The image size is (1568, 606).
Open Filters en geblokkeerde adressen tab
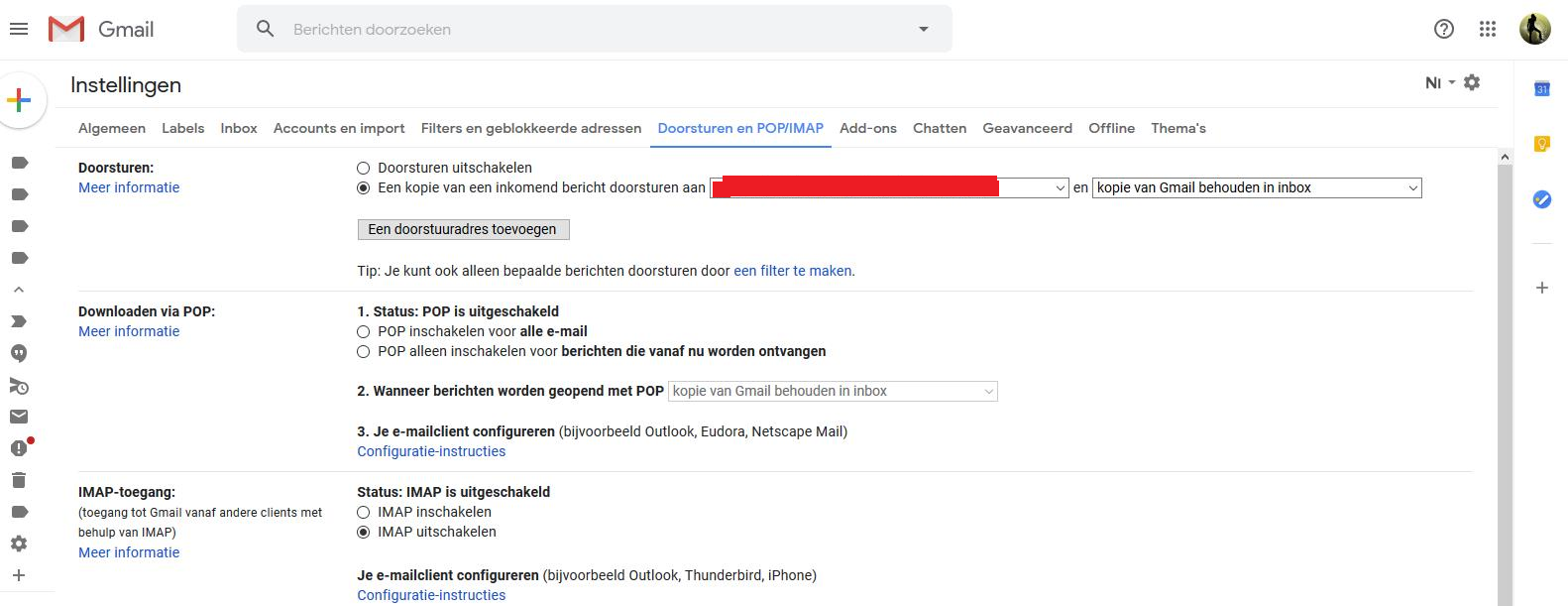tap(531, 128)
